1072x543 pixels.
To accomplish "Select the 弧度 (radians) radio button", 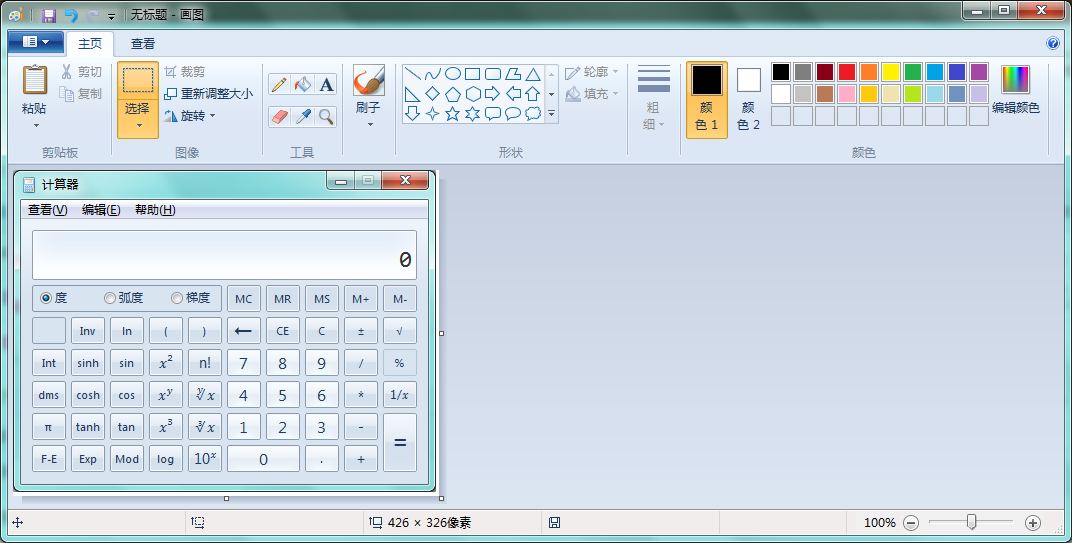I will point(110,298).
